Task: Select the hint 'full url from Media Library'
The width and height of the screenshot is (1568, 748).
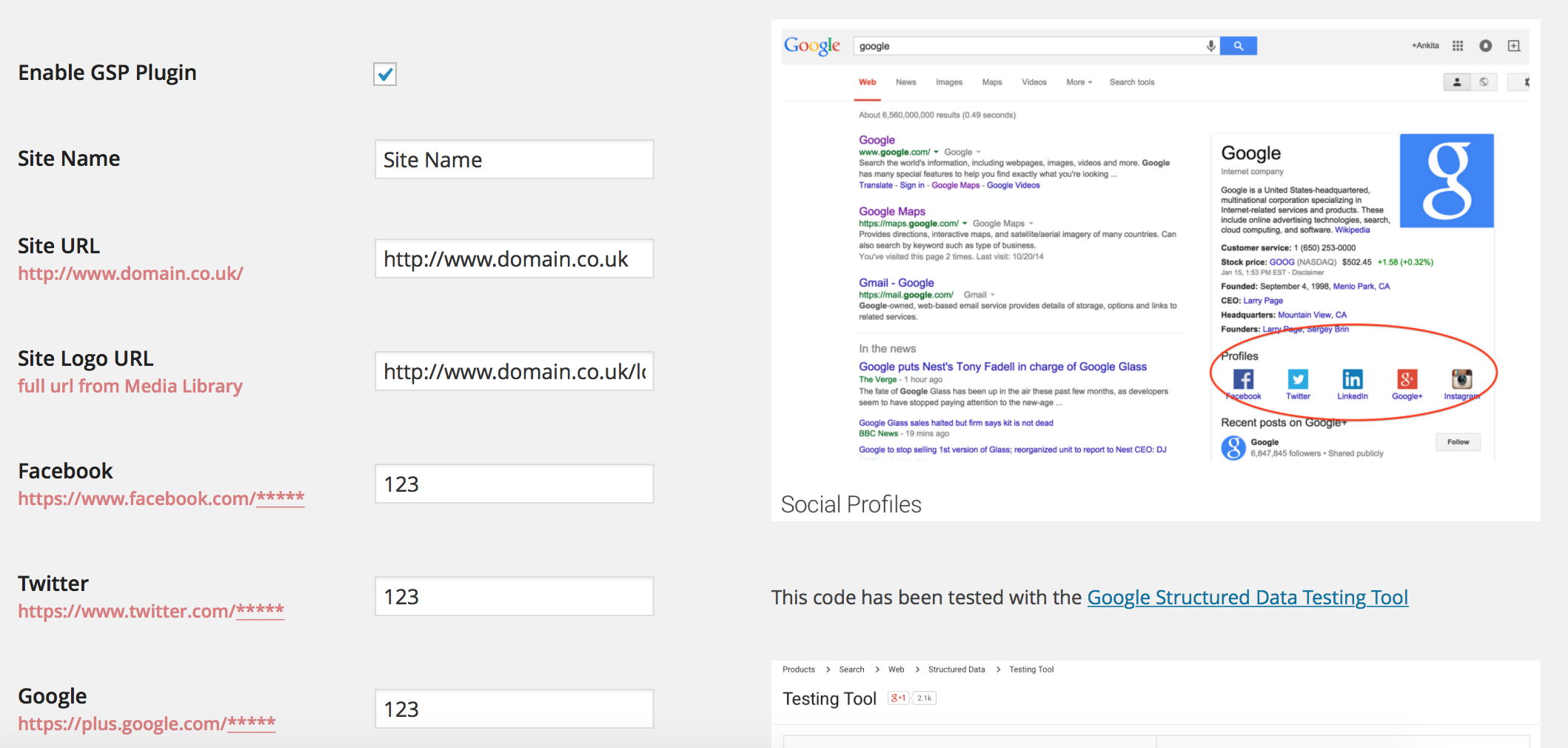Action: pyautogui.click(x=130, y=386)
